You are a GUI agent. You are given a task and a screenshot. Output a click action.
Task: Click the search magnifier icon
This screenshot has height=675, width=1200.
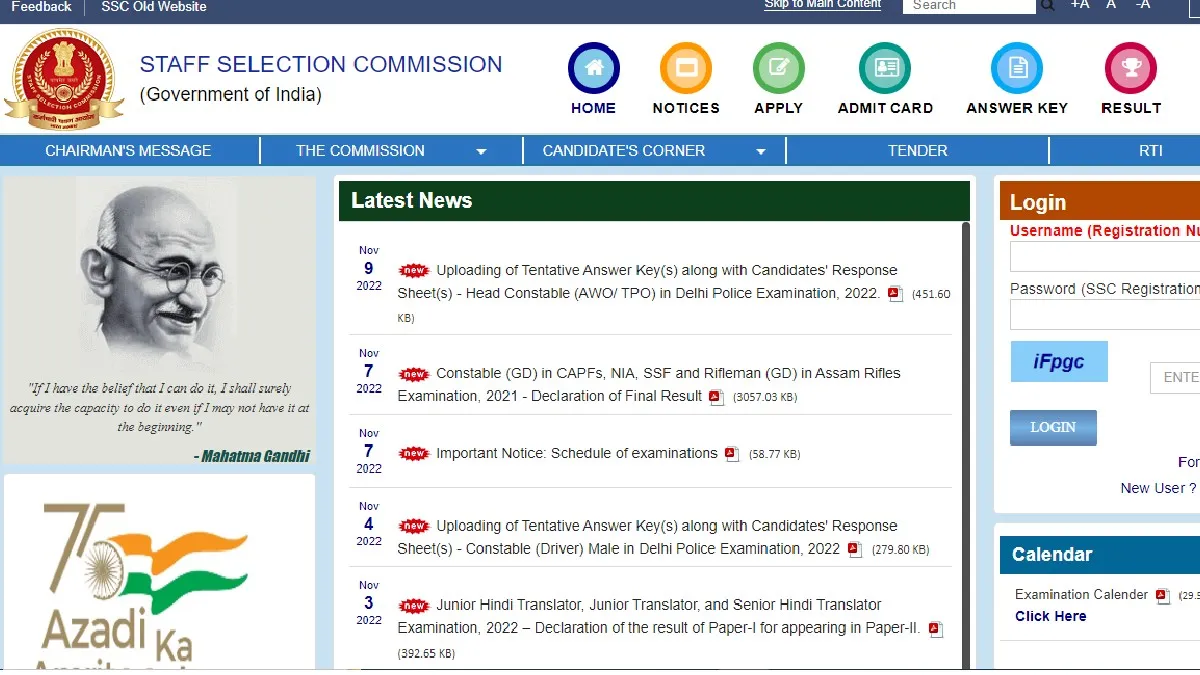pos(1047,6)
